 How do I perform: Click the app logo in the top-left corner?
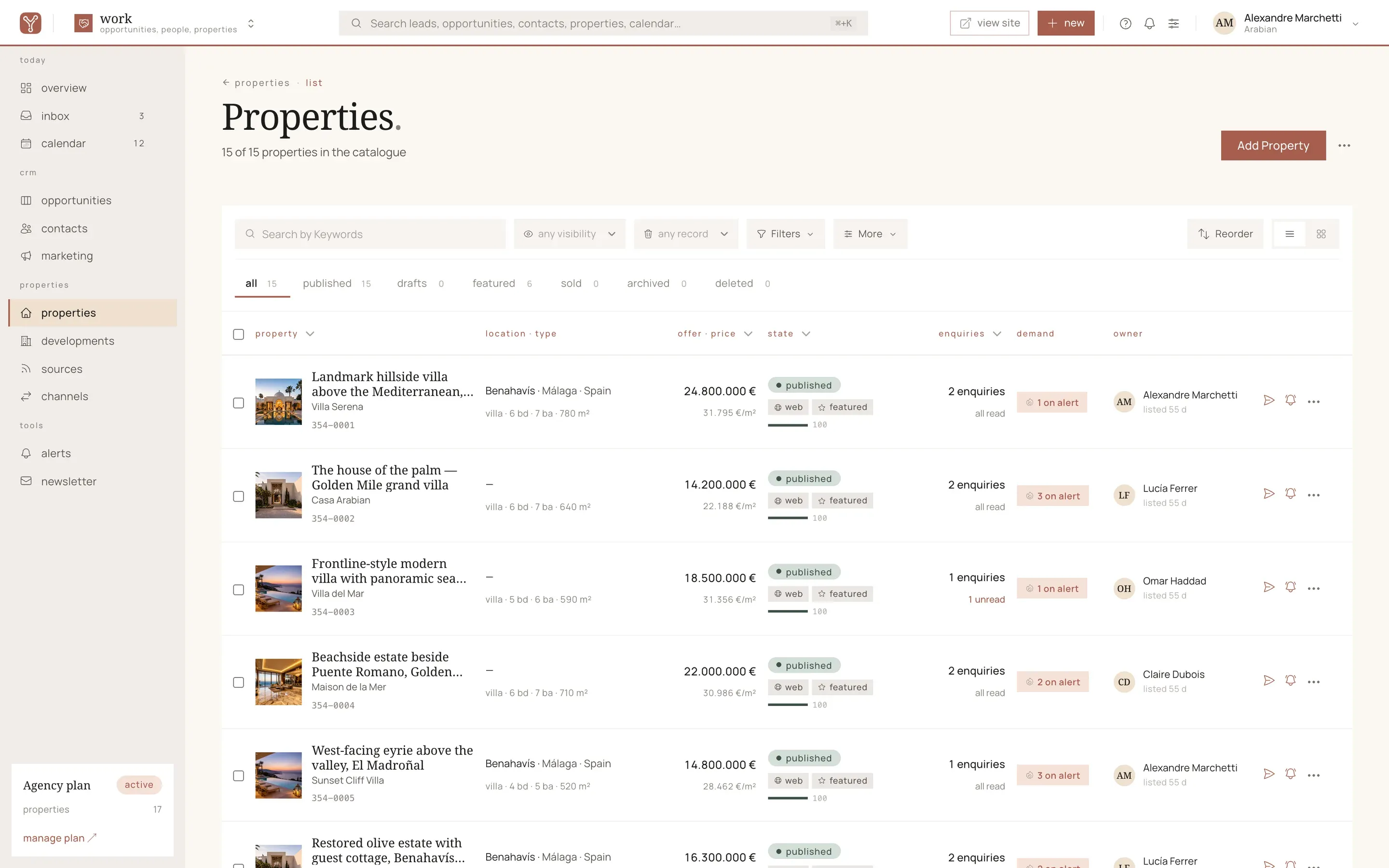point(30,23)
